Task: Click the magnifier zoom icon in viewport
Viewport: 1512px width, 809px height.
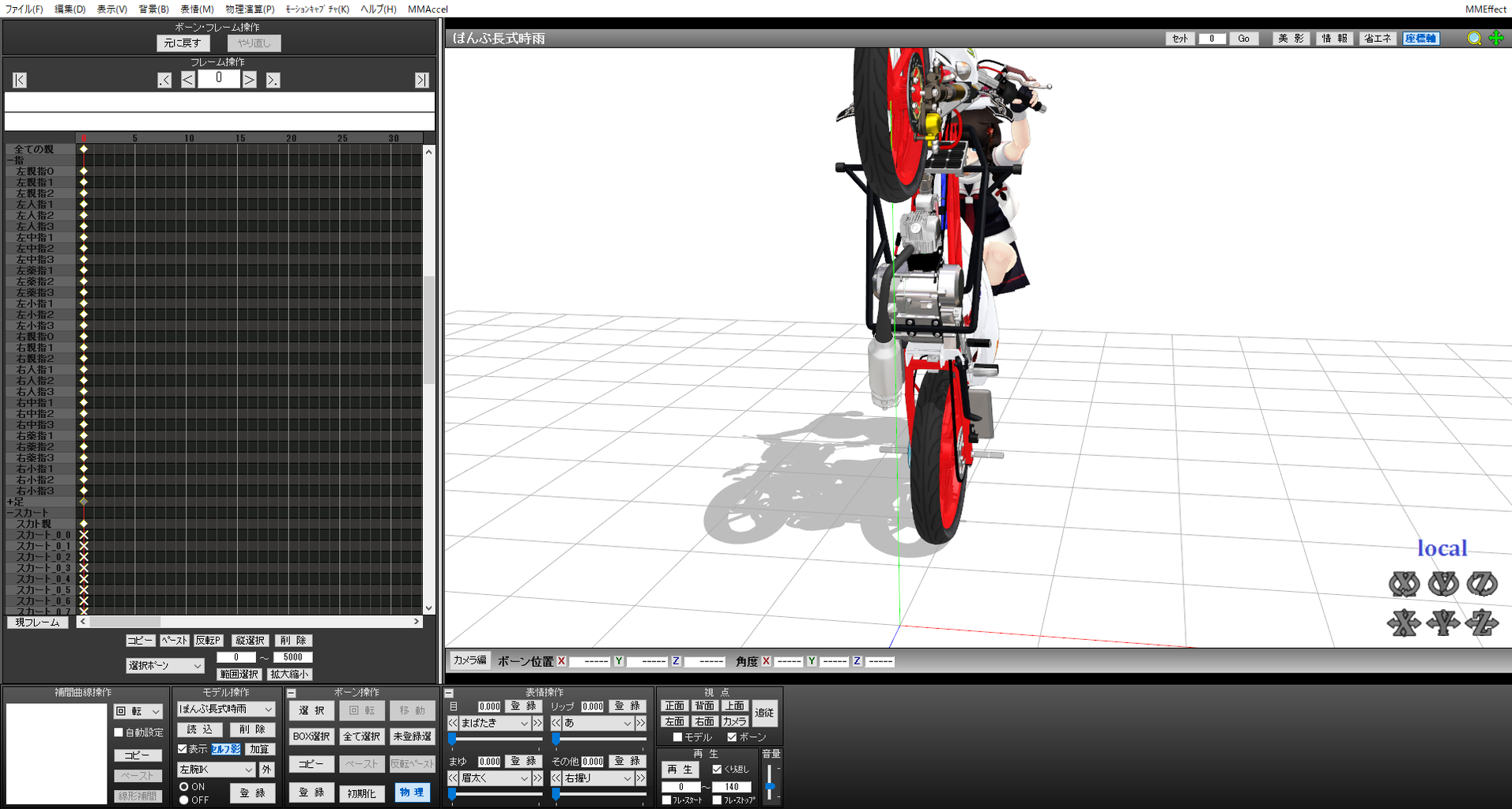Action: pyautogui.click(x=1474, y=39)
